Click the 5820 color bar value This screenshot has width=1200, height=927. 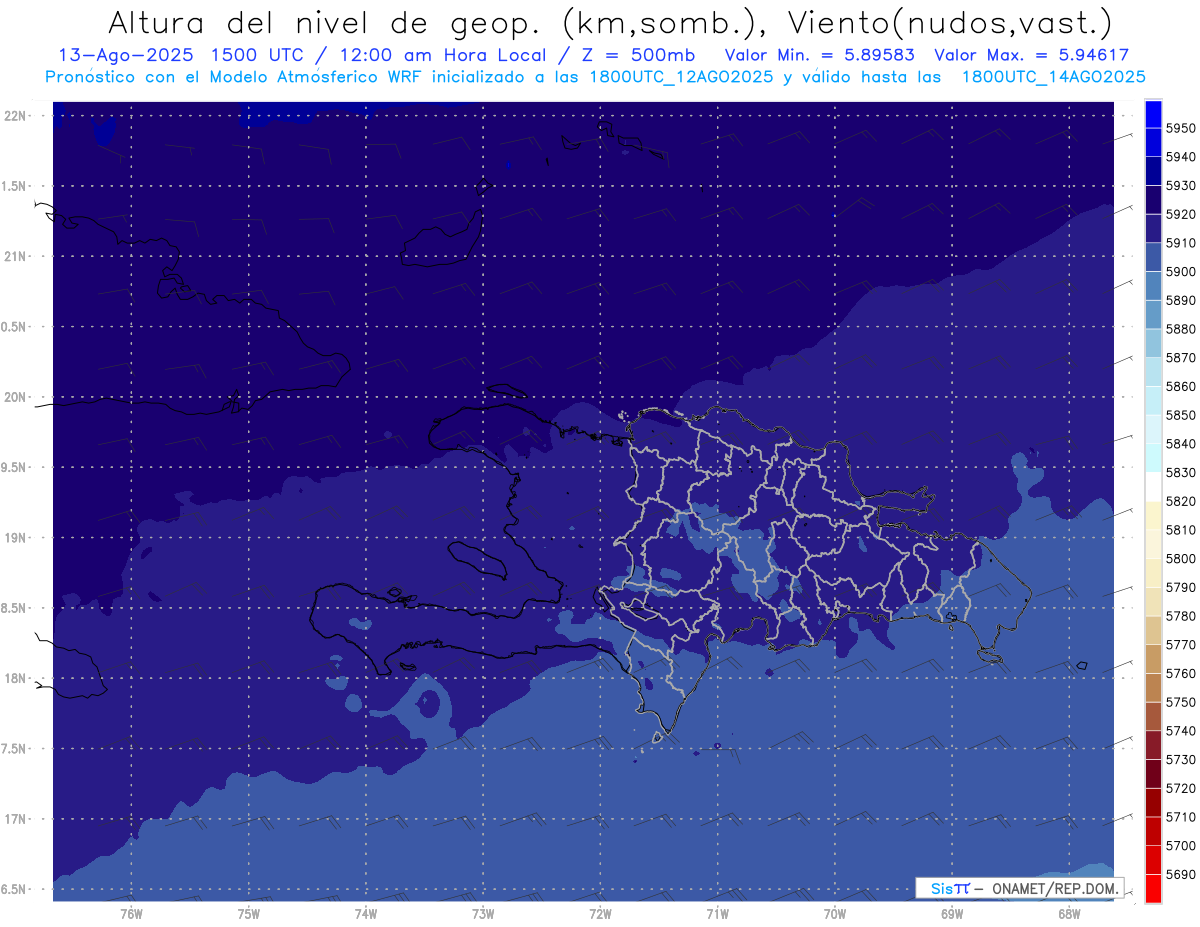coord(1180,501)
